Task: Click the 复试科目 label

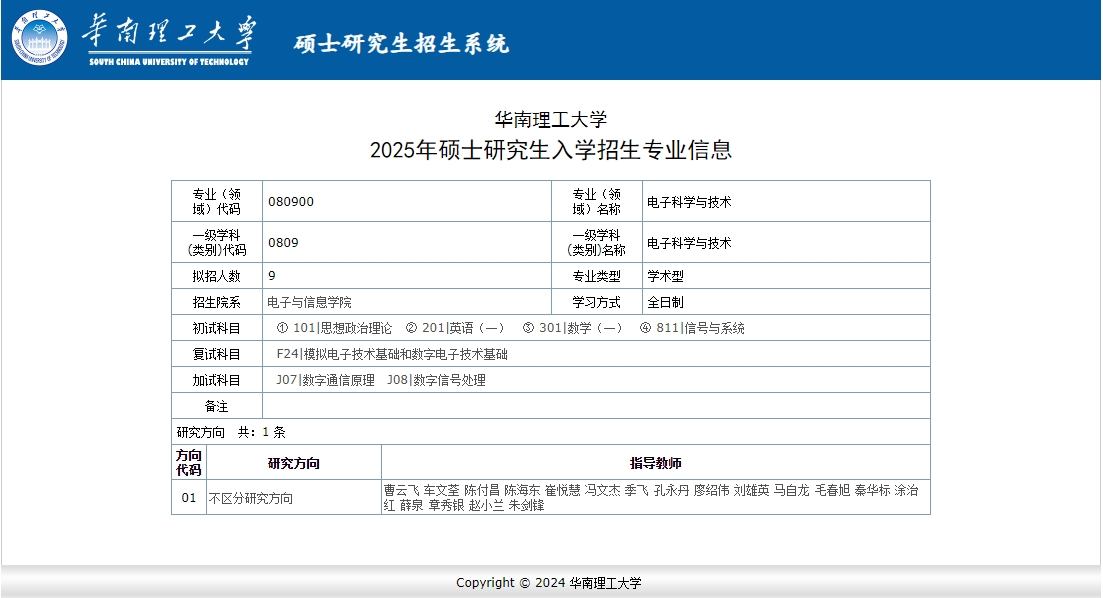Action: click(x=217, y=354)
